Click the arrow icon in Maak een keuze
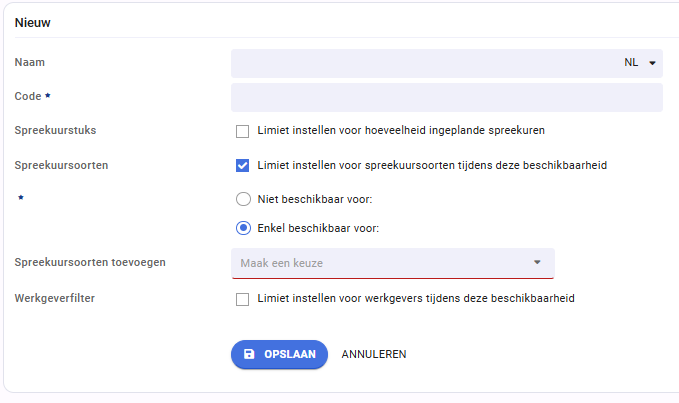Viewport: 679px width, 403px height. [537, 262]
